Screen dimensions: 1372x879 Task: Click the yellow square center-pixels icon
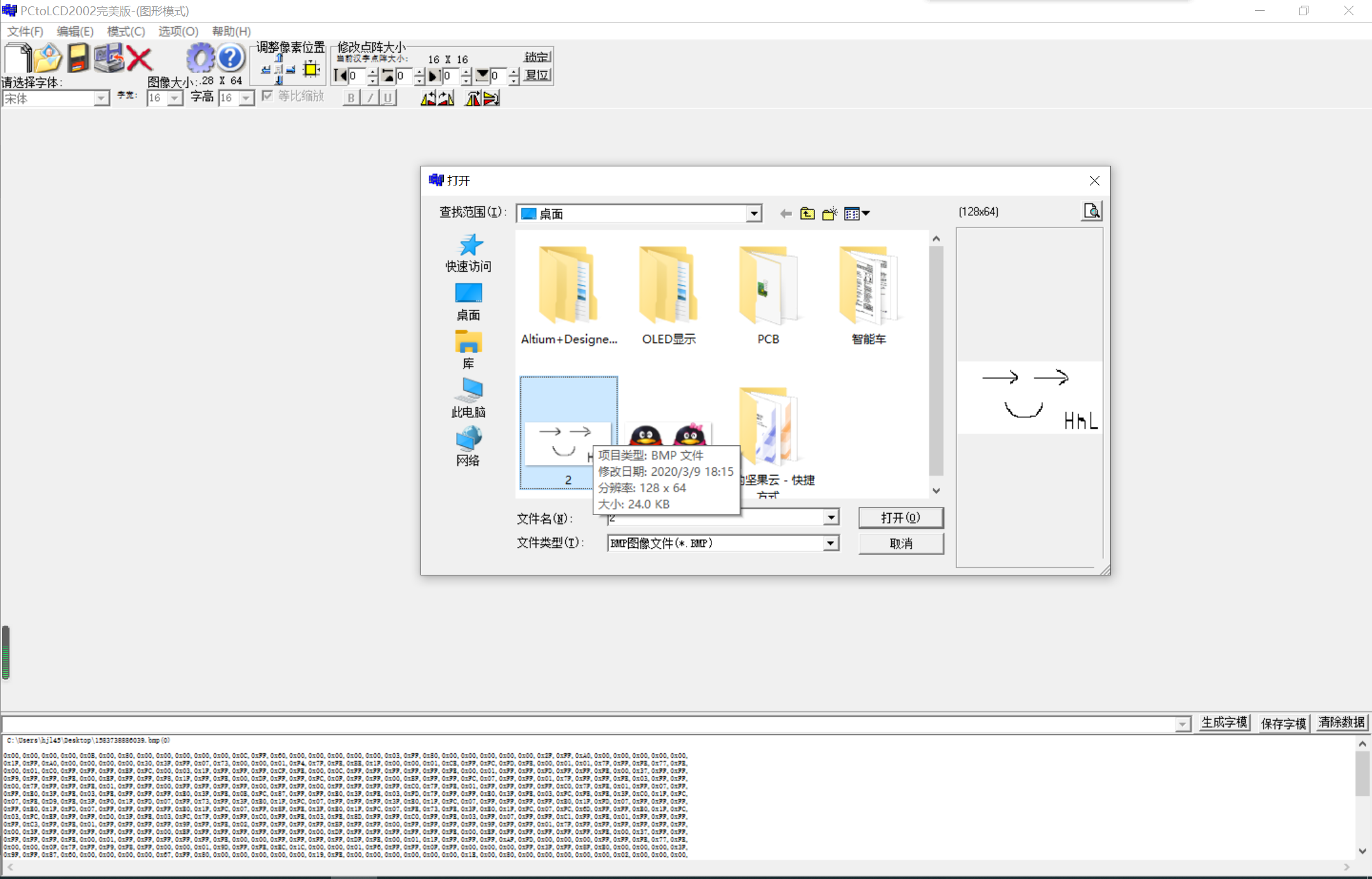[311, 69]
